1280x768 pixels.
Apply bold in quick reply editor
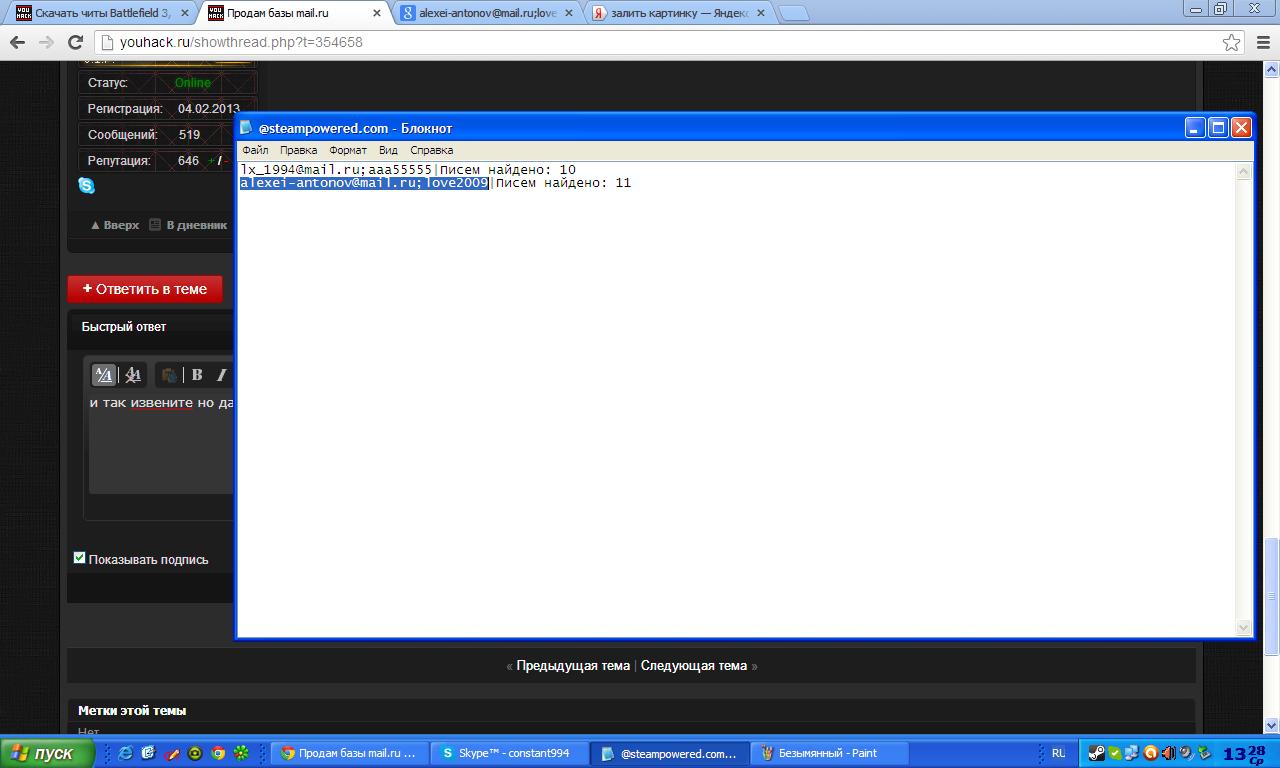pyautogui.click(x=197, y=375)
